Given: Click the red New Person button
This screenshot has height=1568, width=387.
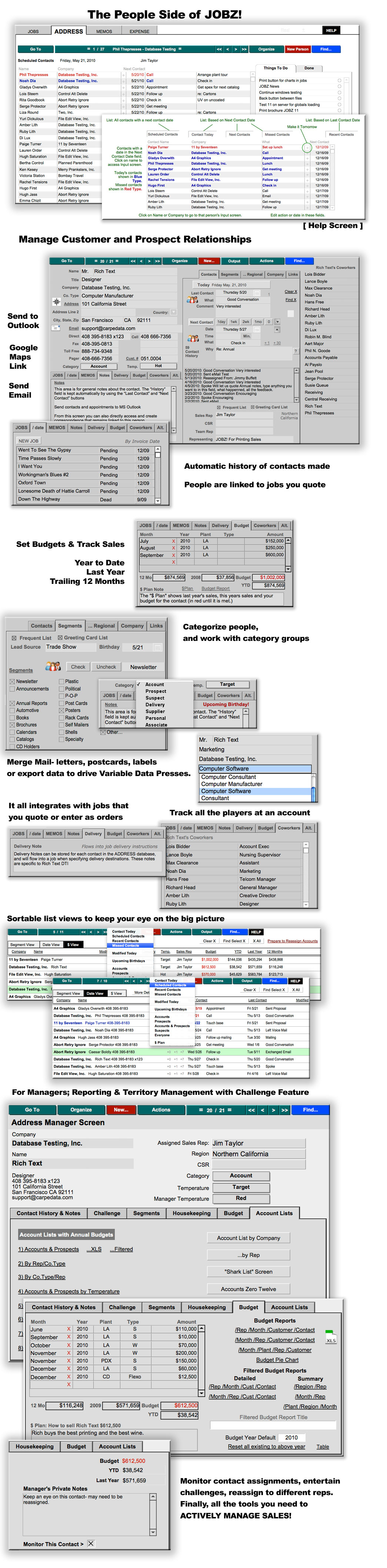Looking at the screenshot, I should [x=297, y=49].
